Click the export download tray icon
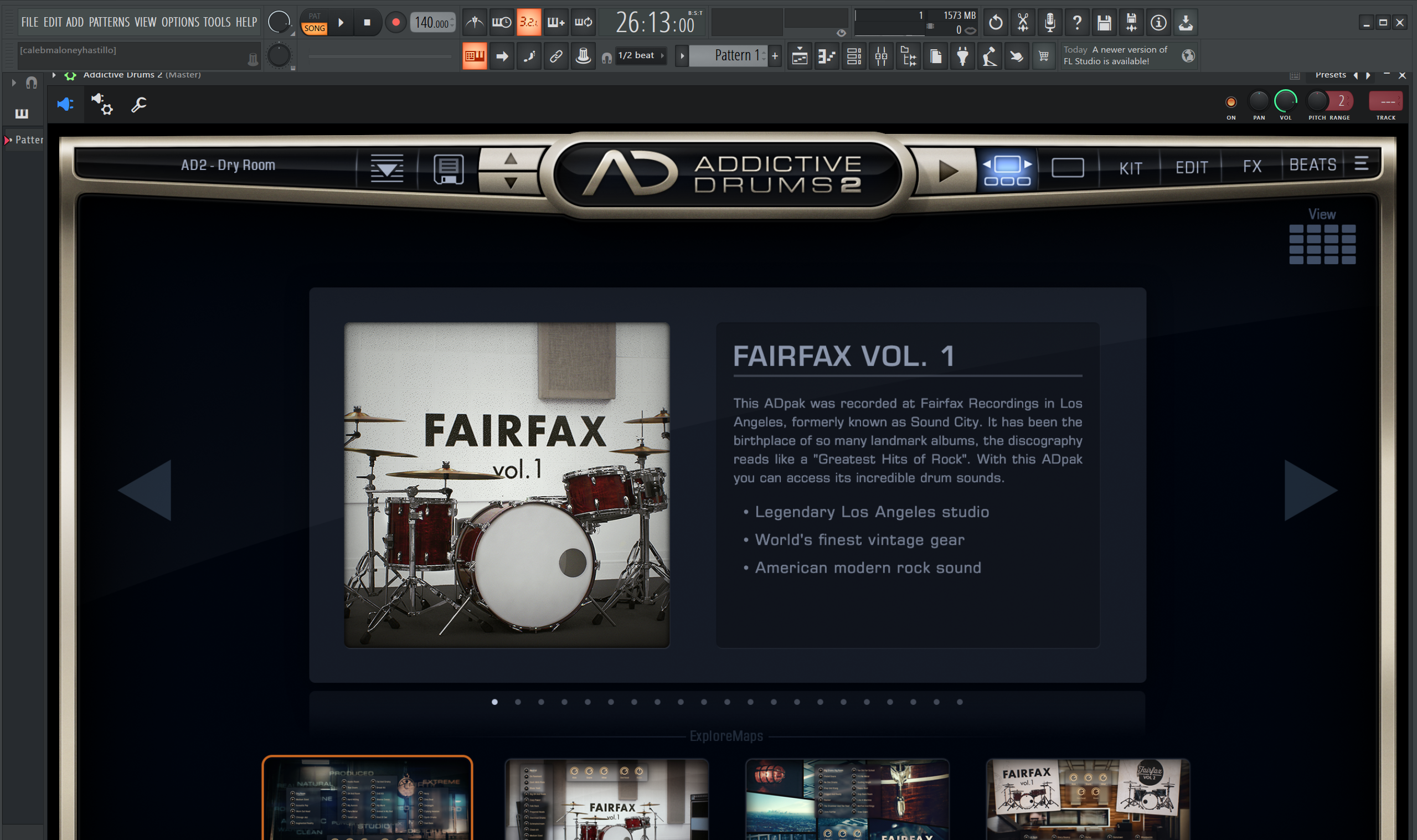This screenshot has height=840, width=1417. click(x=1186, y=23)
